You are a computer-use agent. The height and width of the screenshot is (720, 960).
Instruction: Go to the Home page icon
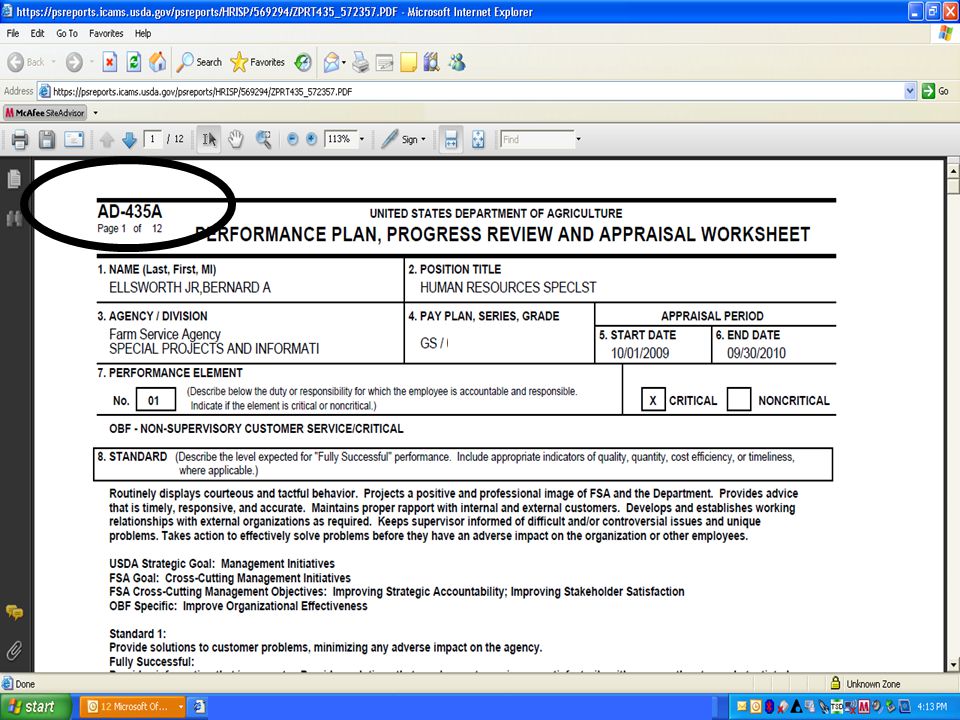[x=157, y=62]
